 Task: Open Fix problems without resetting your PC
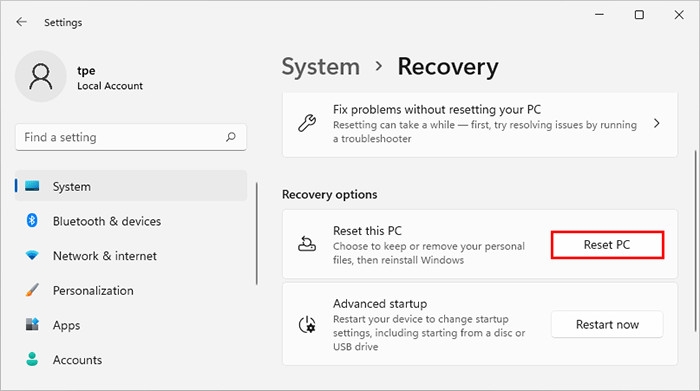(480, 124)
